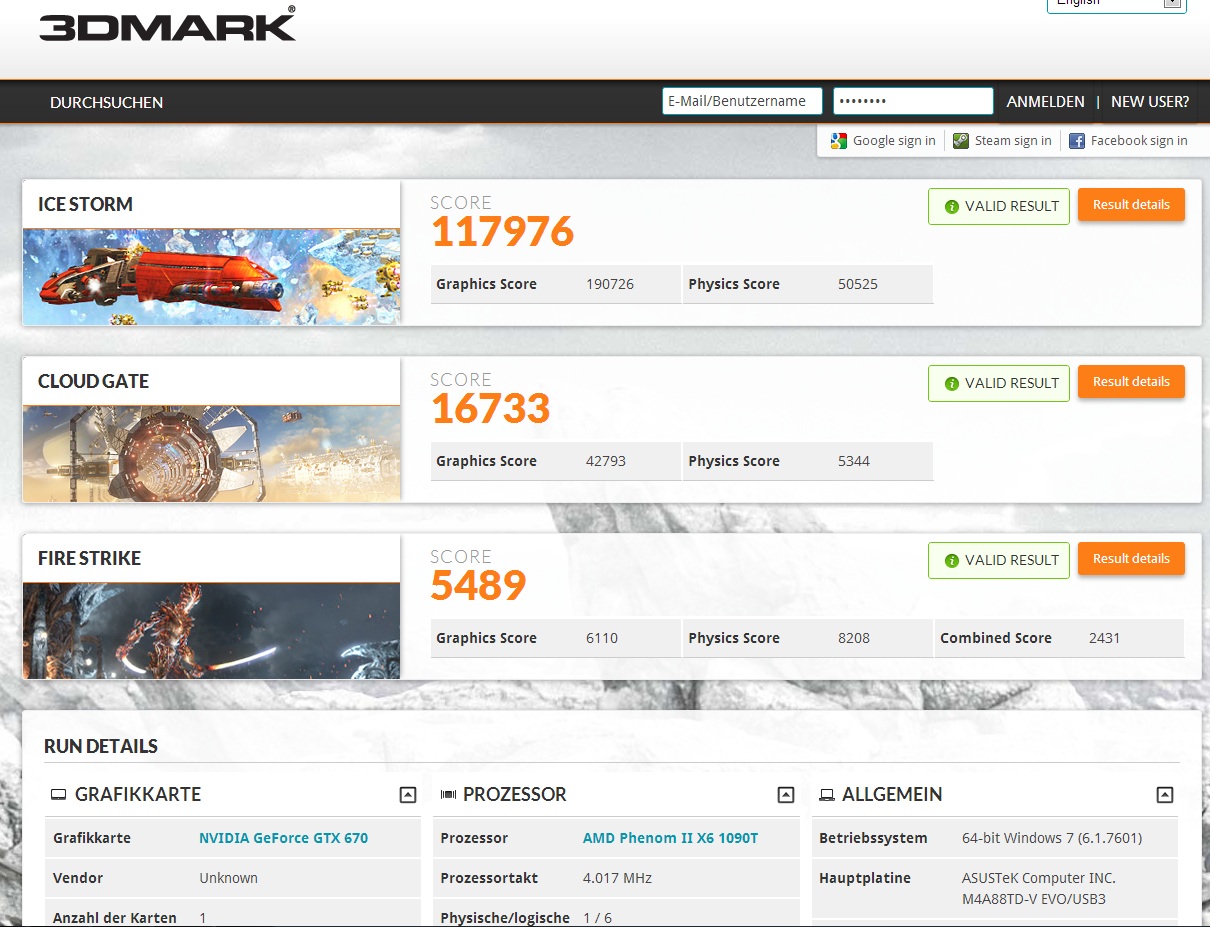Image resolution: width=1210 pixels, height=927 pixels.
Task: Click Fire Strike graphics score 6110
Action: pyautogui.click(x=602, y=638)
